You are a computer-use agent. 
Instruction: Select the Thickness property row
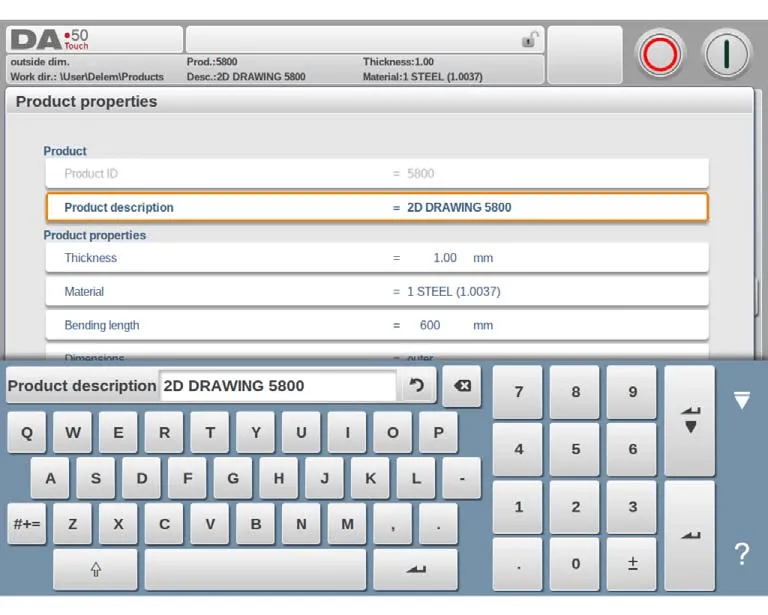pos(376,258)
